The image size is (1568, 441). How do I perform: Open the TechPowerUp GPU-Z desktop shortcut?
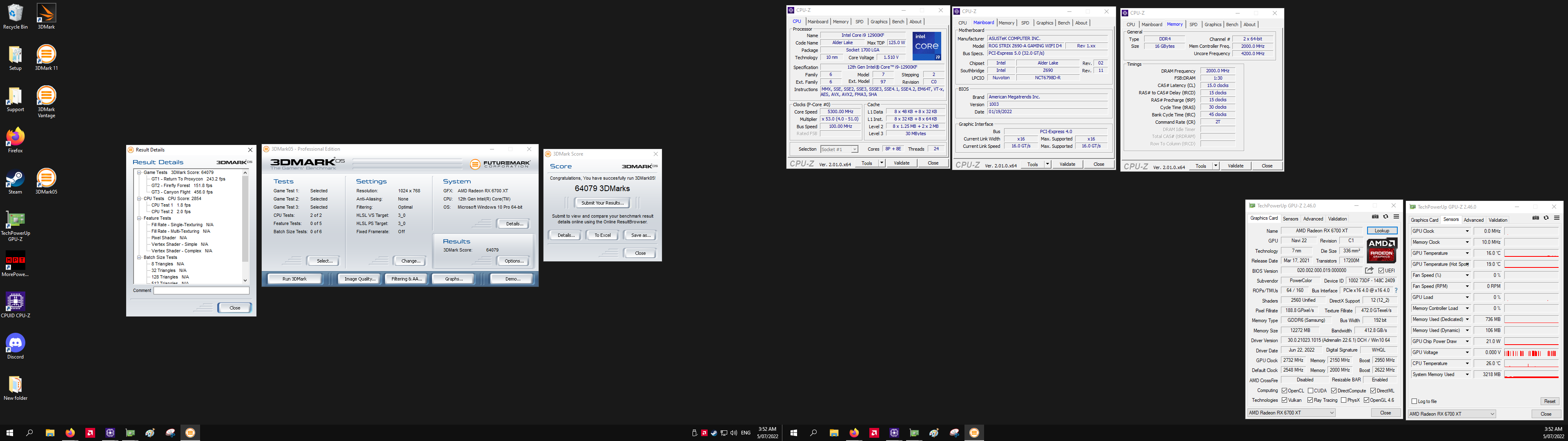pos(15,225)
